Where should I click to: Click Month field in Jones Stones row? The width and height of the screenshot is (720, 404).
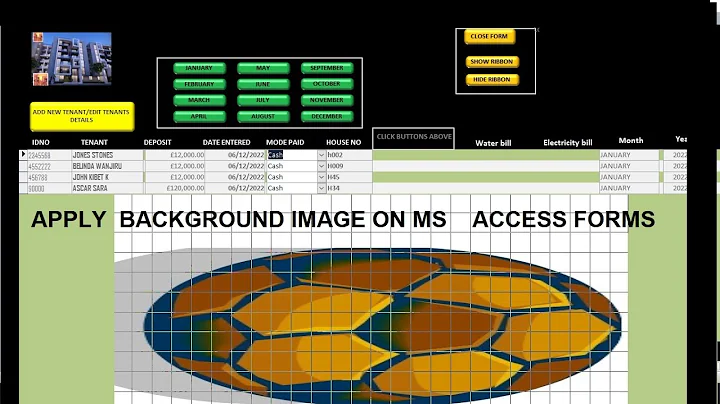[629, 155]
